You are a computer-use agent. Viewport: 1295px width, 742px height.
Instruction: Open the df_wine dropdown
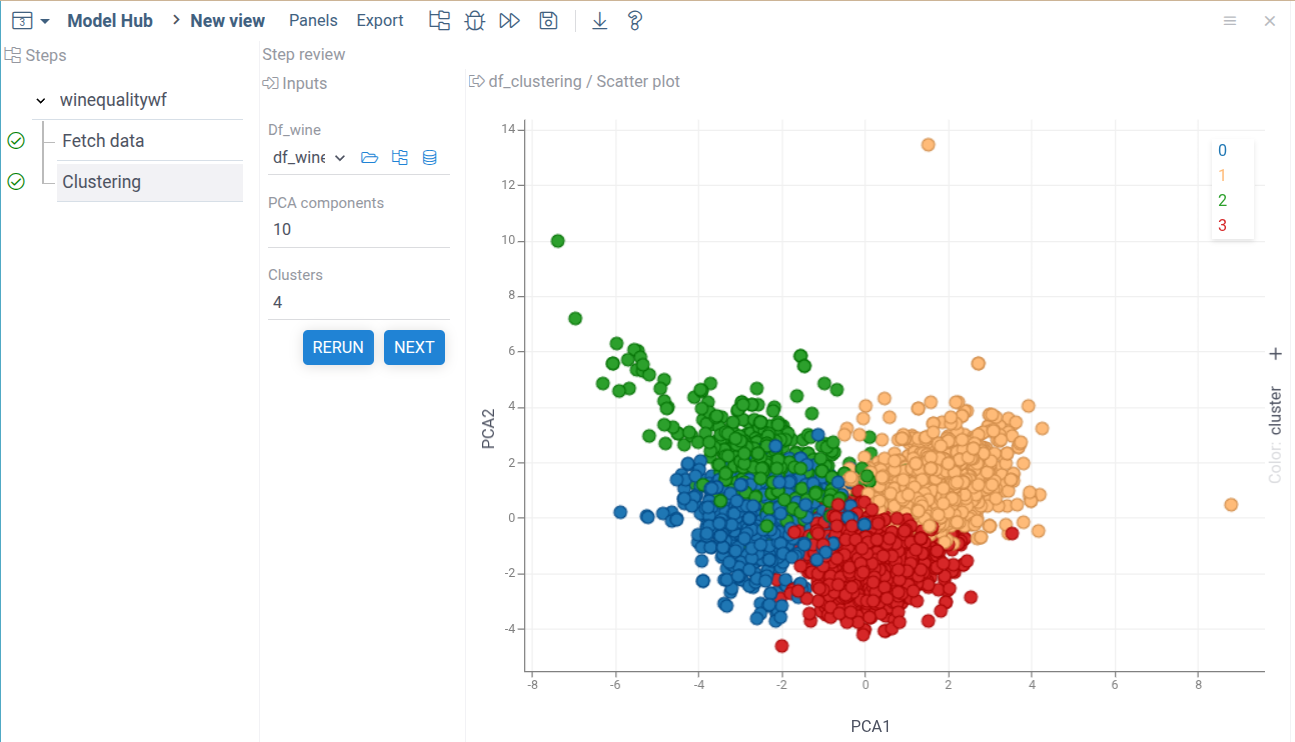tap(309, 157)
